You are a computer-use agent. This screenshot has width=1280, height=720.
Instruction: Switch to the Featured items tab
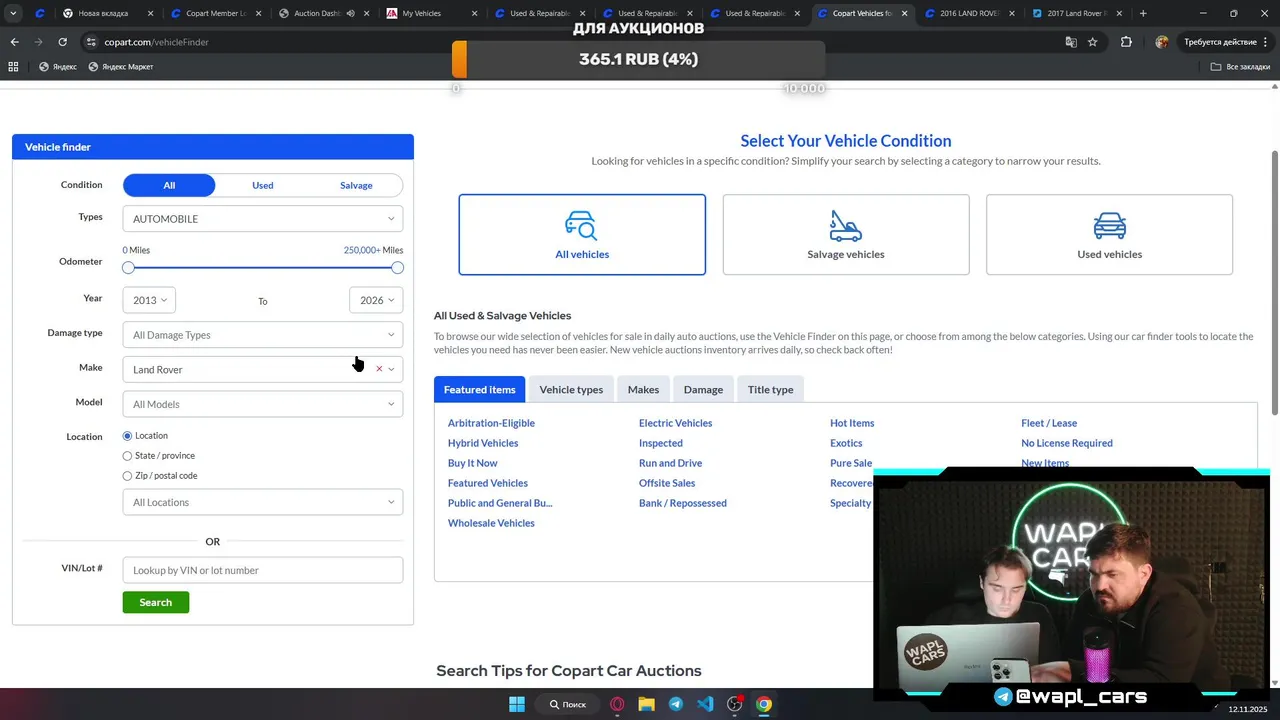coord(479,389)
